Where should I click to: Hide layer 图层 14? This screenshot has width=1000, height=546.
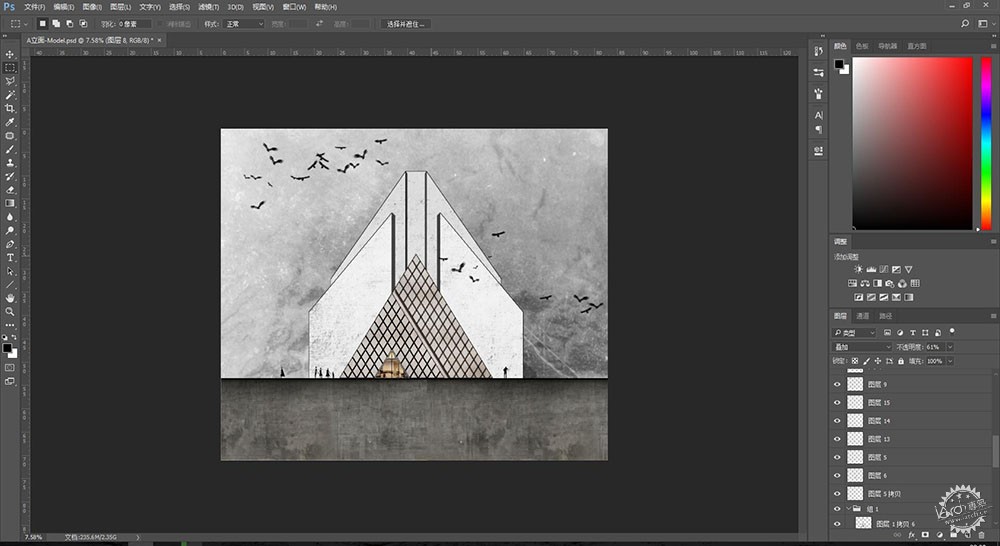click(837, 420)
